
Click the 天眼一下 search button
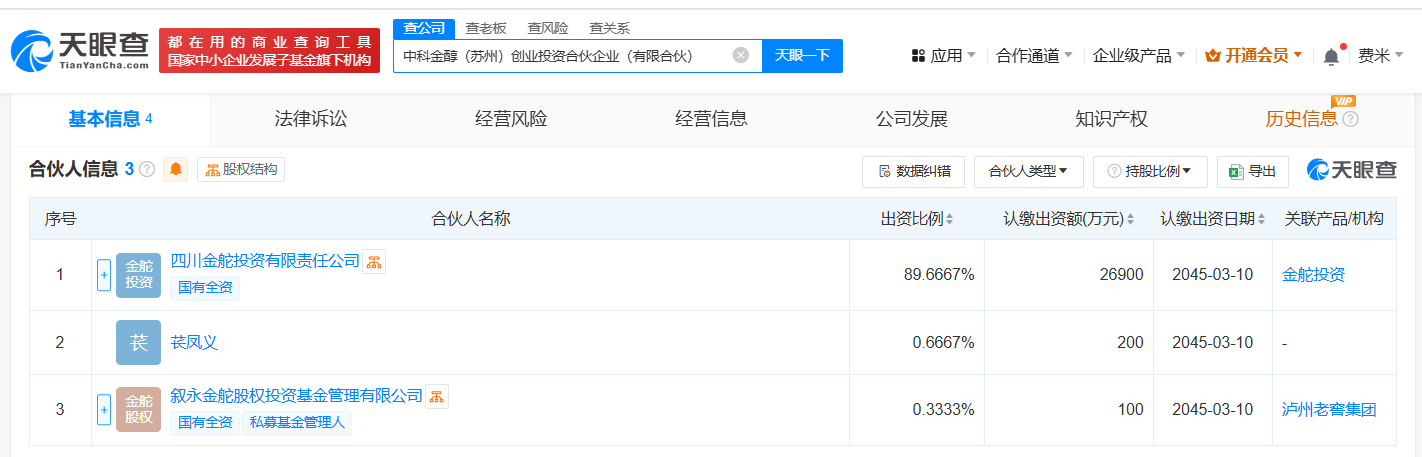pyautogui.click(x=802, y=56)
